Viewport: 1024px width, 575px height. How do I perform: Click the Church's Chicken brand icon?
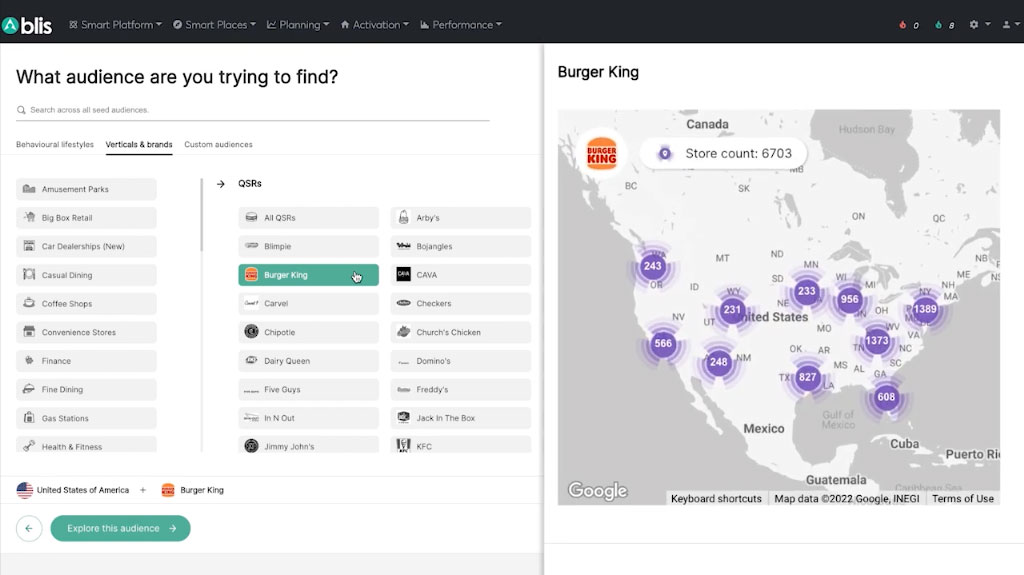pos(404,331)
